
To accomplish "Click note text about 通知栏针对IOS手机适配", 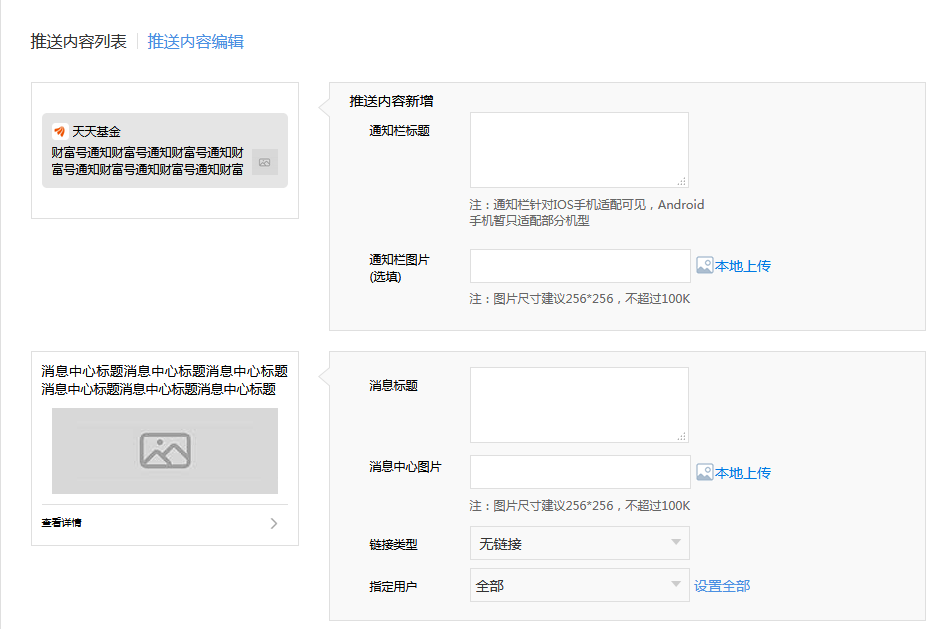I will pyautogui.click(x=587, y=212).
